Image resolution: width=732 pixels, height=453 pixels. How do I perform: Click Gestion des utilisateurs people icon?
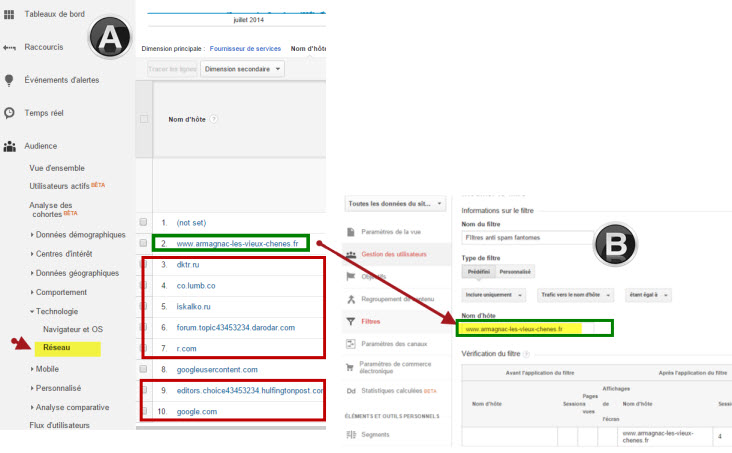point(351,255)
